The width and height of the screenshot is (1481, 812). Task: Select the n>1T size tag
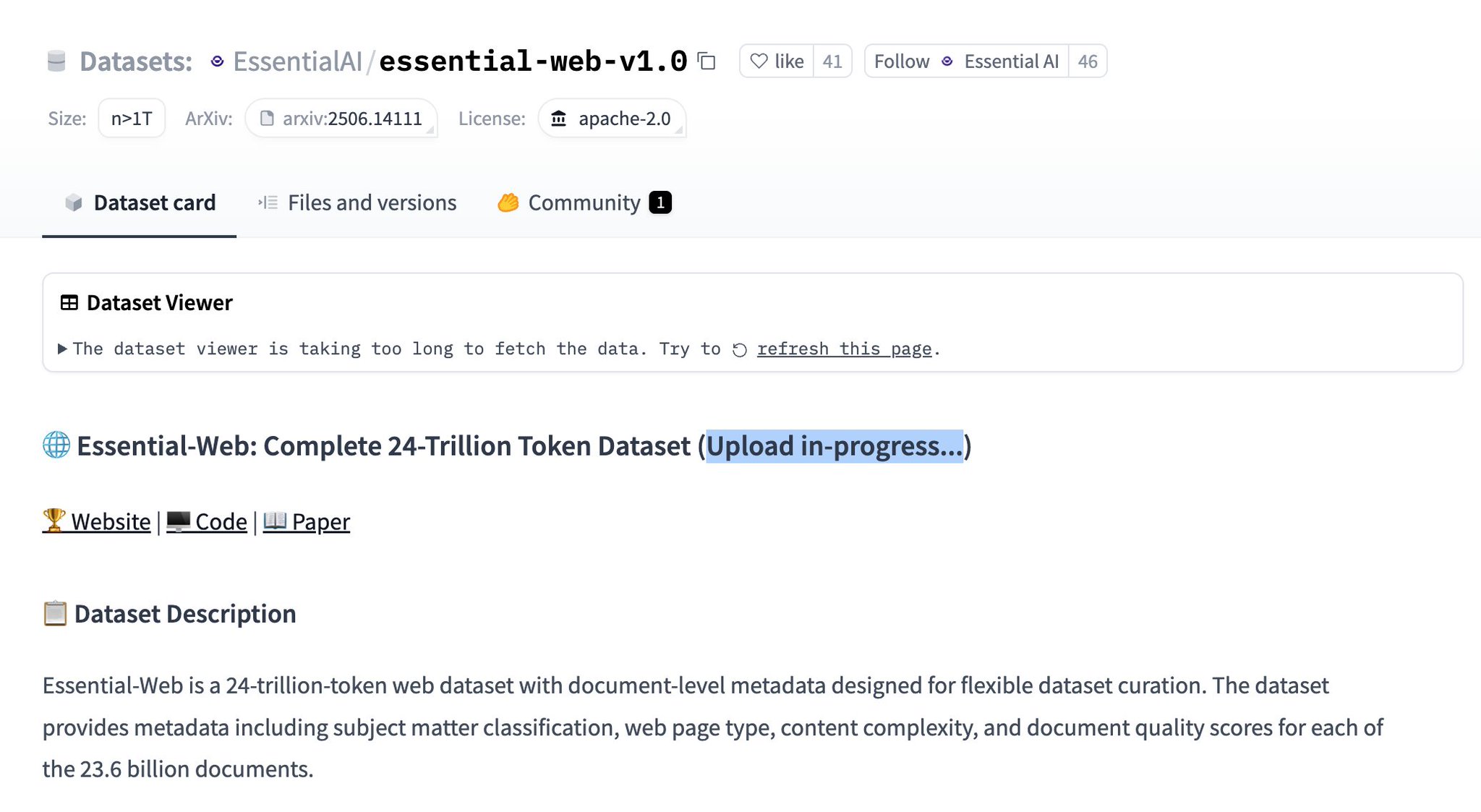(x=132, y=119)
